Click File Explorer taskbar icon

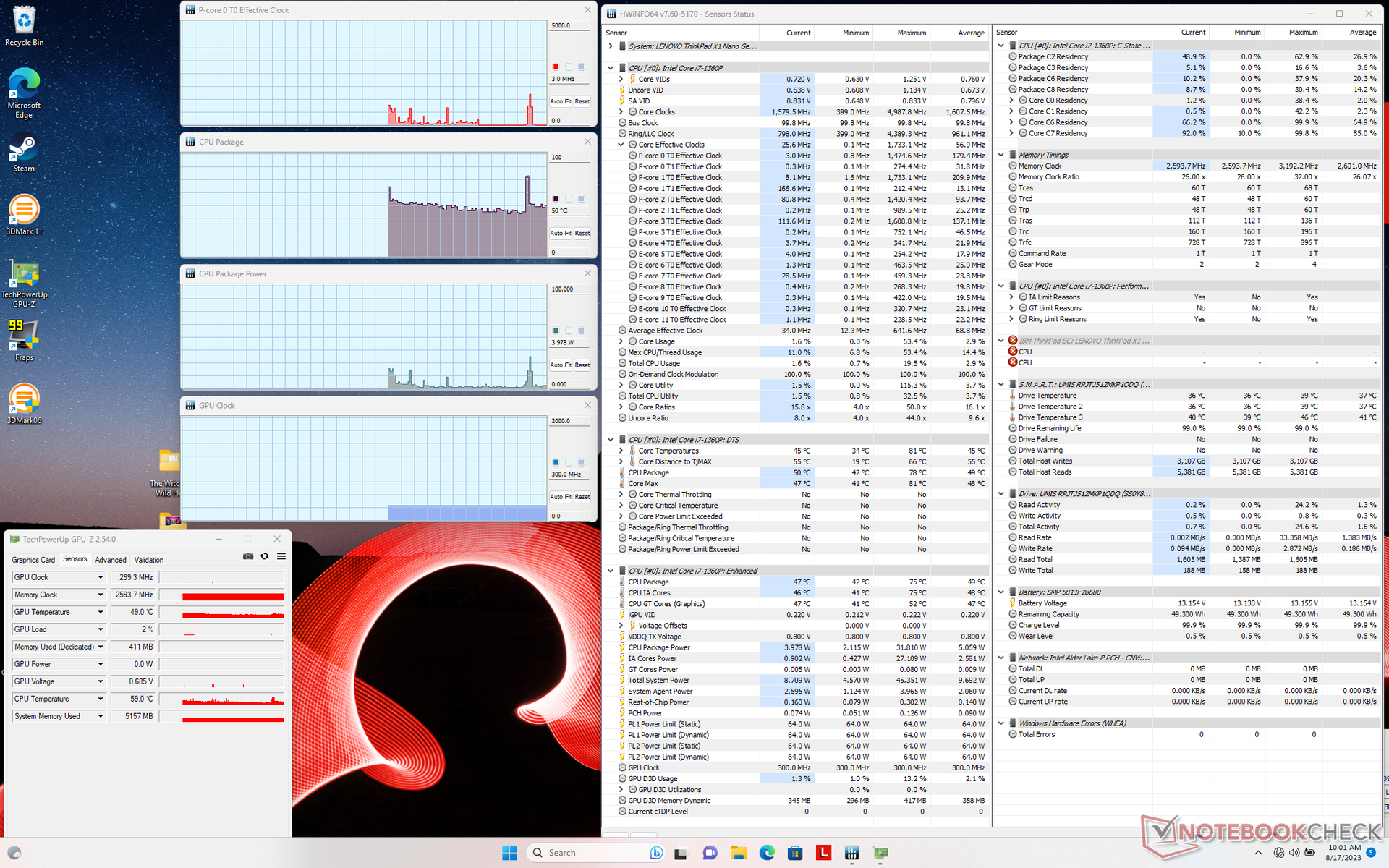(738, 853)
